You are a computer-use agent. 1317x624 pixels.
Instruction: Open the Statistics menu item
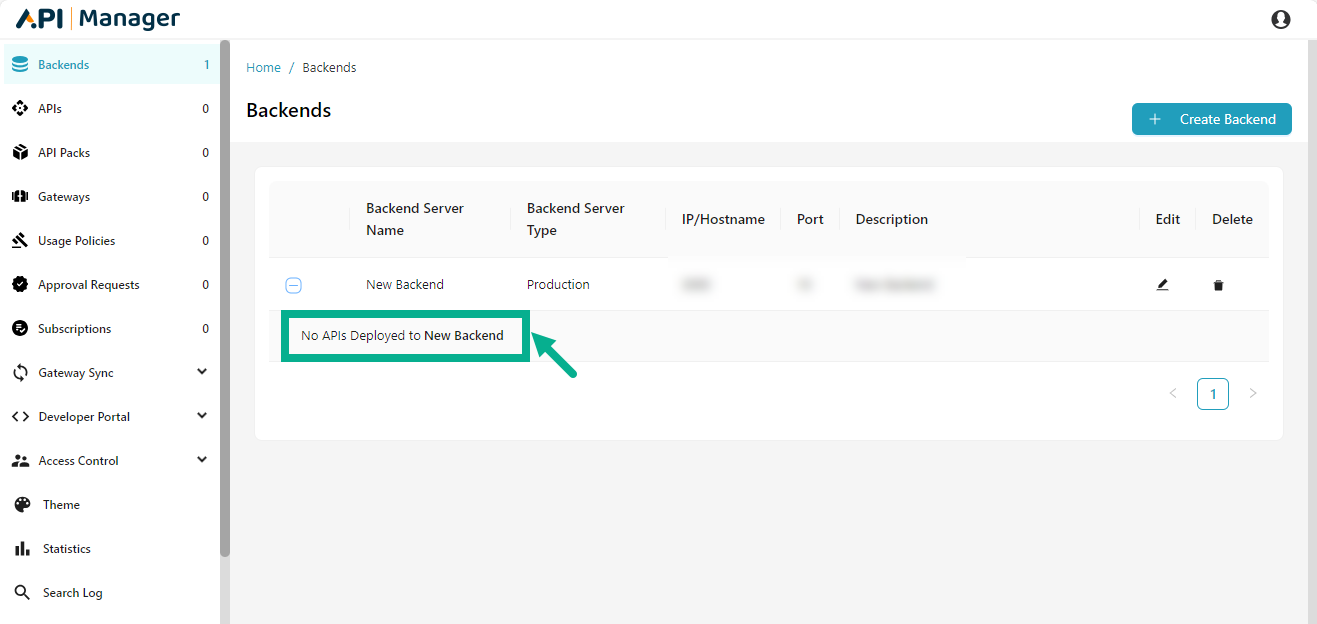click(66, 549)
